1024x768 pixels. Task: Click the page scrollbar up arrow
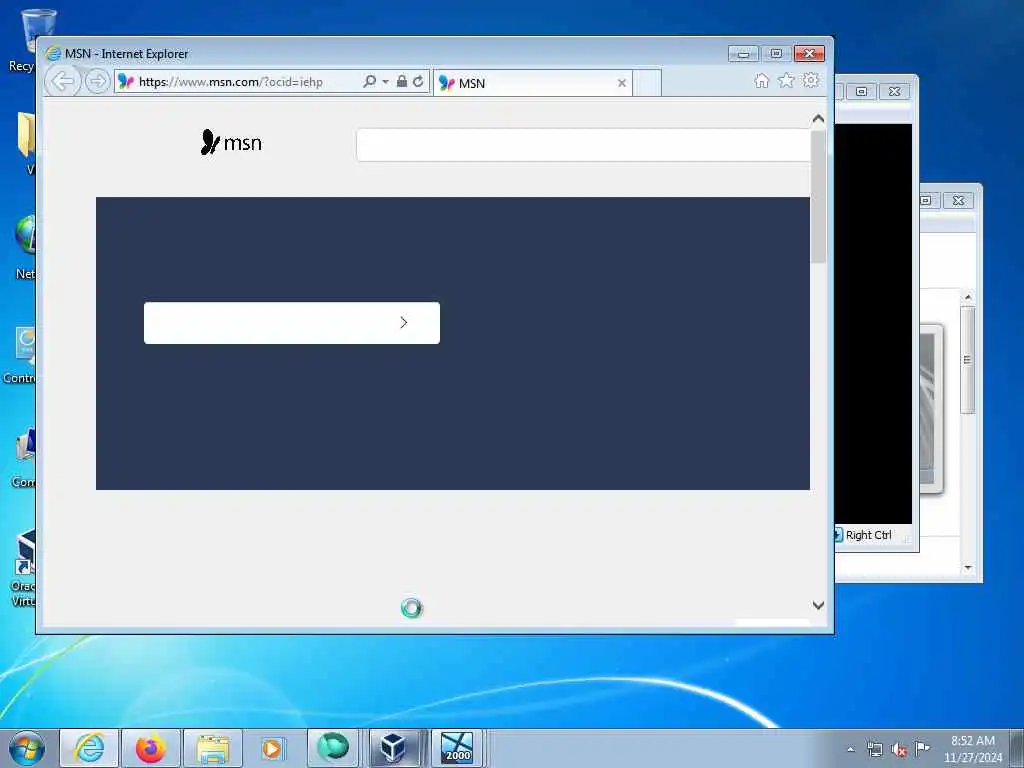(818, 119)
